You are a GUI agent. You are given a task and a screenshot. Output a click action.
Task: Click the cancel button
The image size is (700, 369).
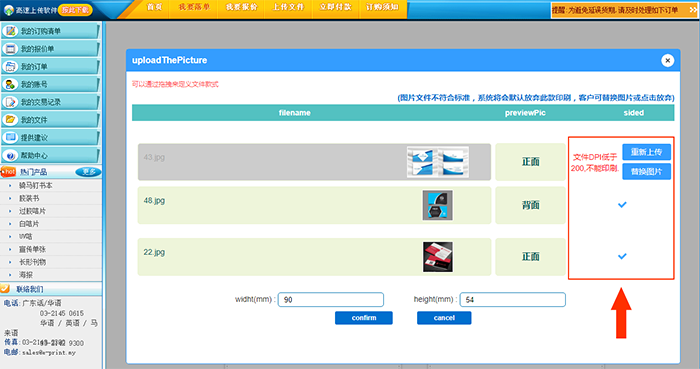pyautogui.click(x=444, y=318)
